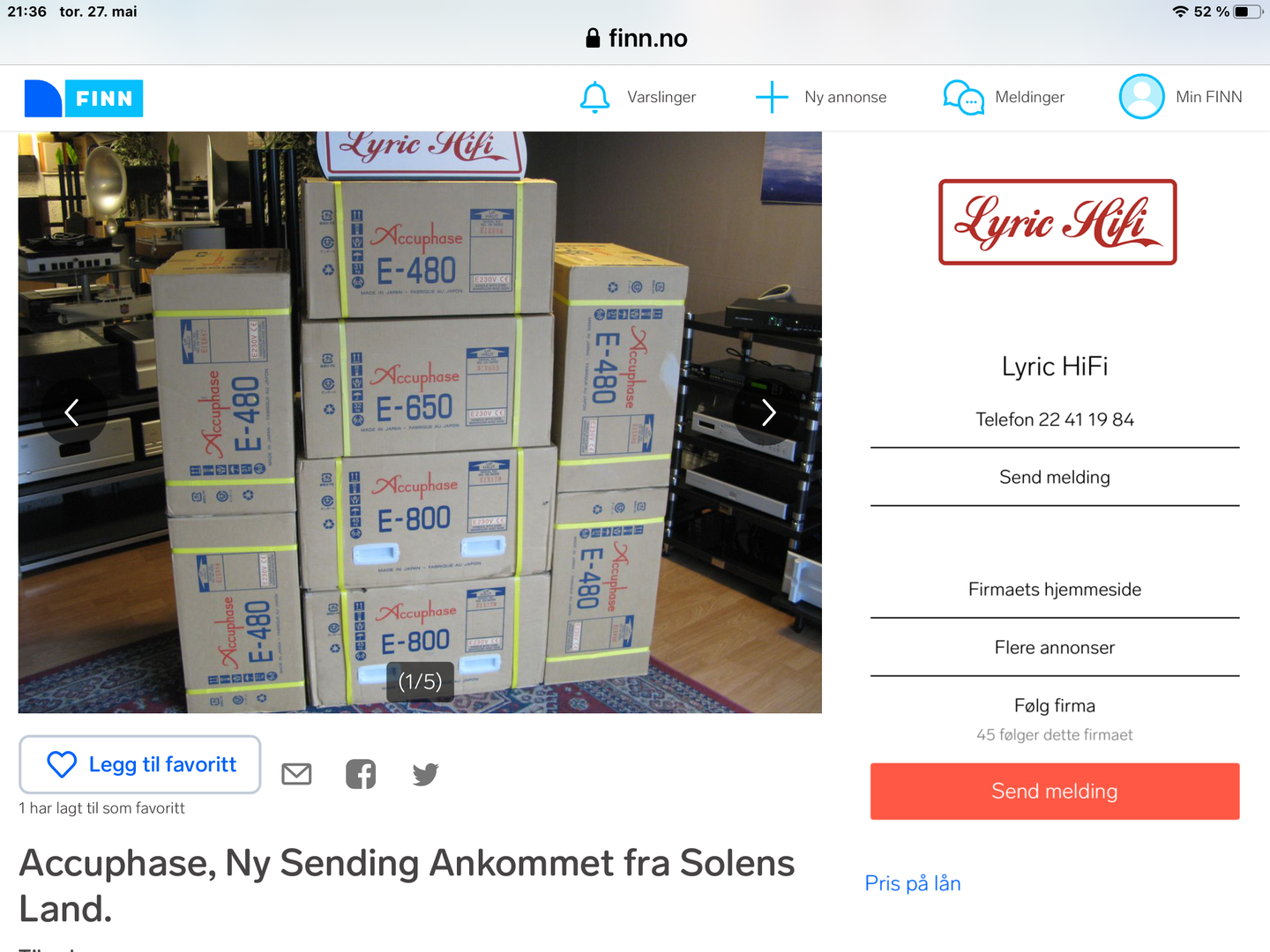1270x952 pixels.
Task: Show next photo with right chevron
Action: 768,412
